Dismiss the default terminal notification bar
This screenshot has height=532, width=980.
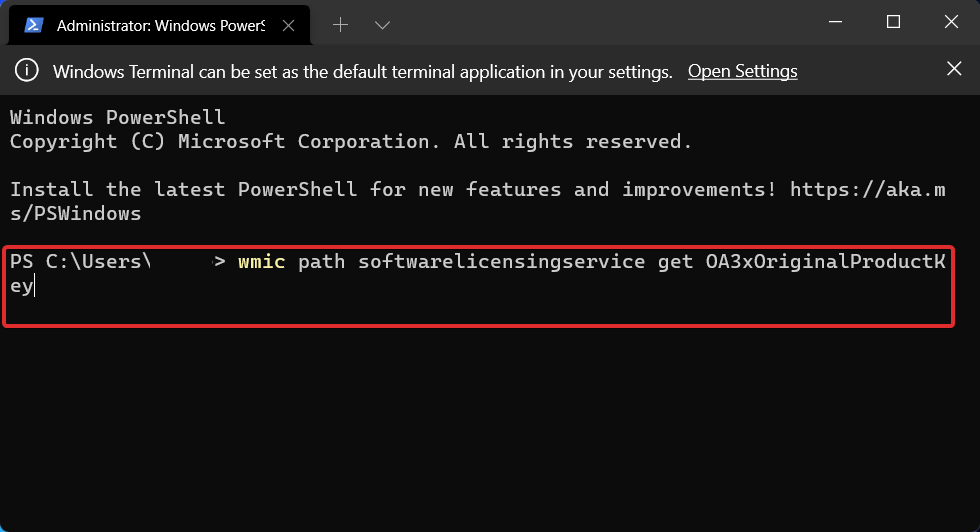tap(954, 69)
